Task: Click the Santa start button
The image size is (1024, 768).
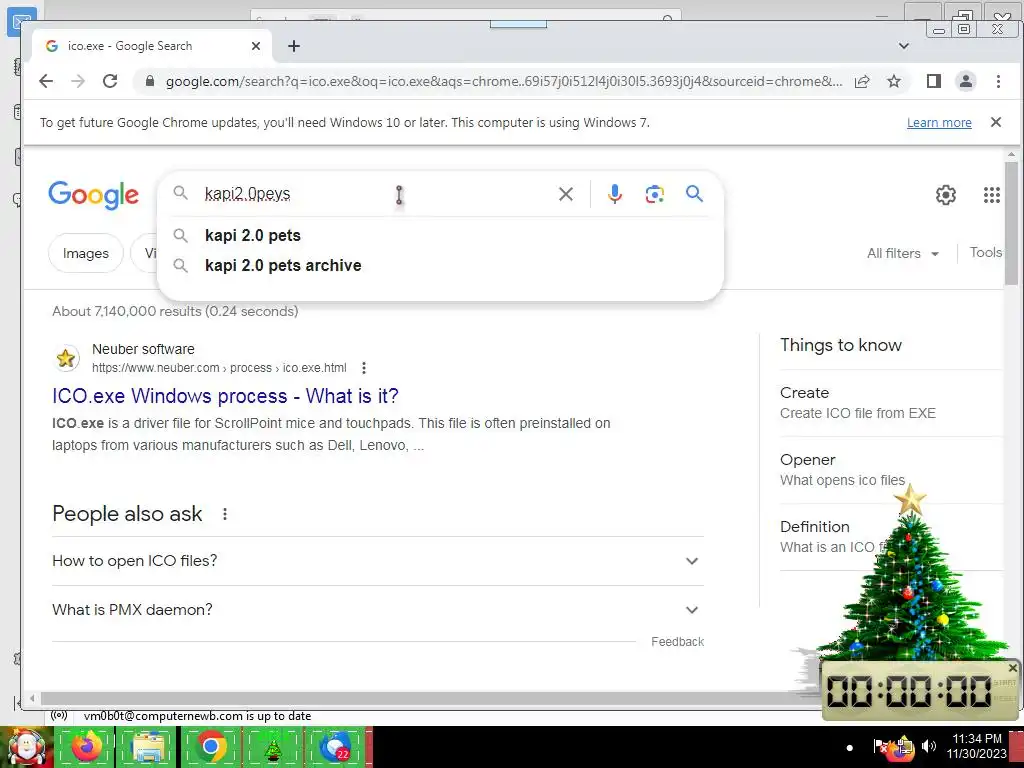Action: pos(26,747)
